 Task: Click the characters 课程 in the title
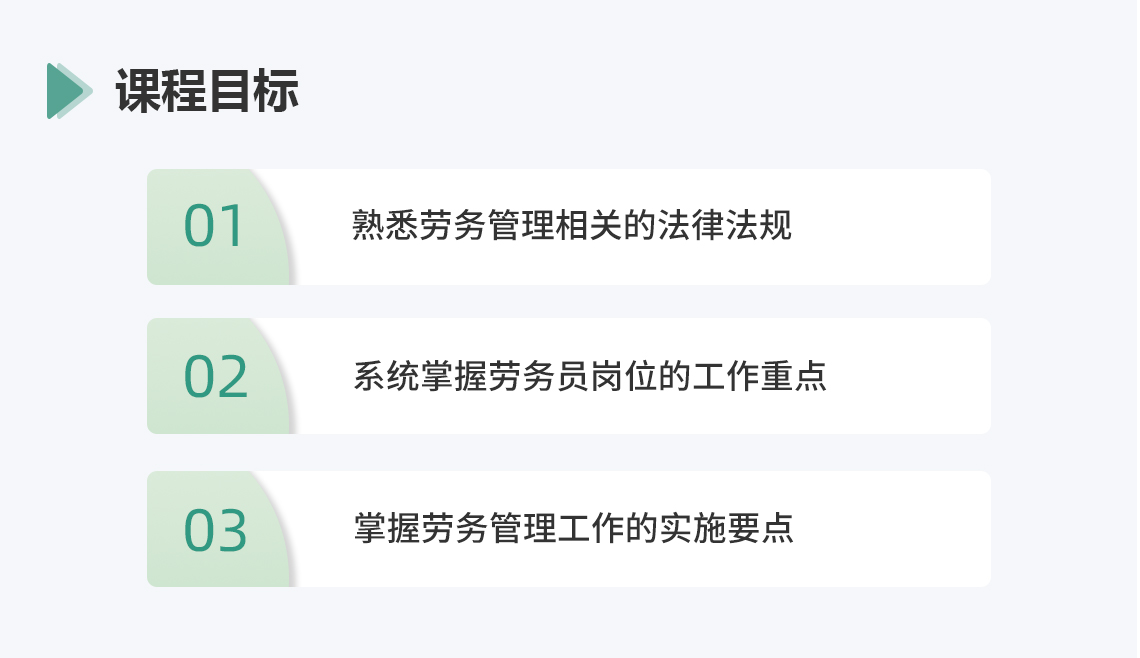coord(161,91)
